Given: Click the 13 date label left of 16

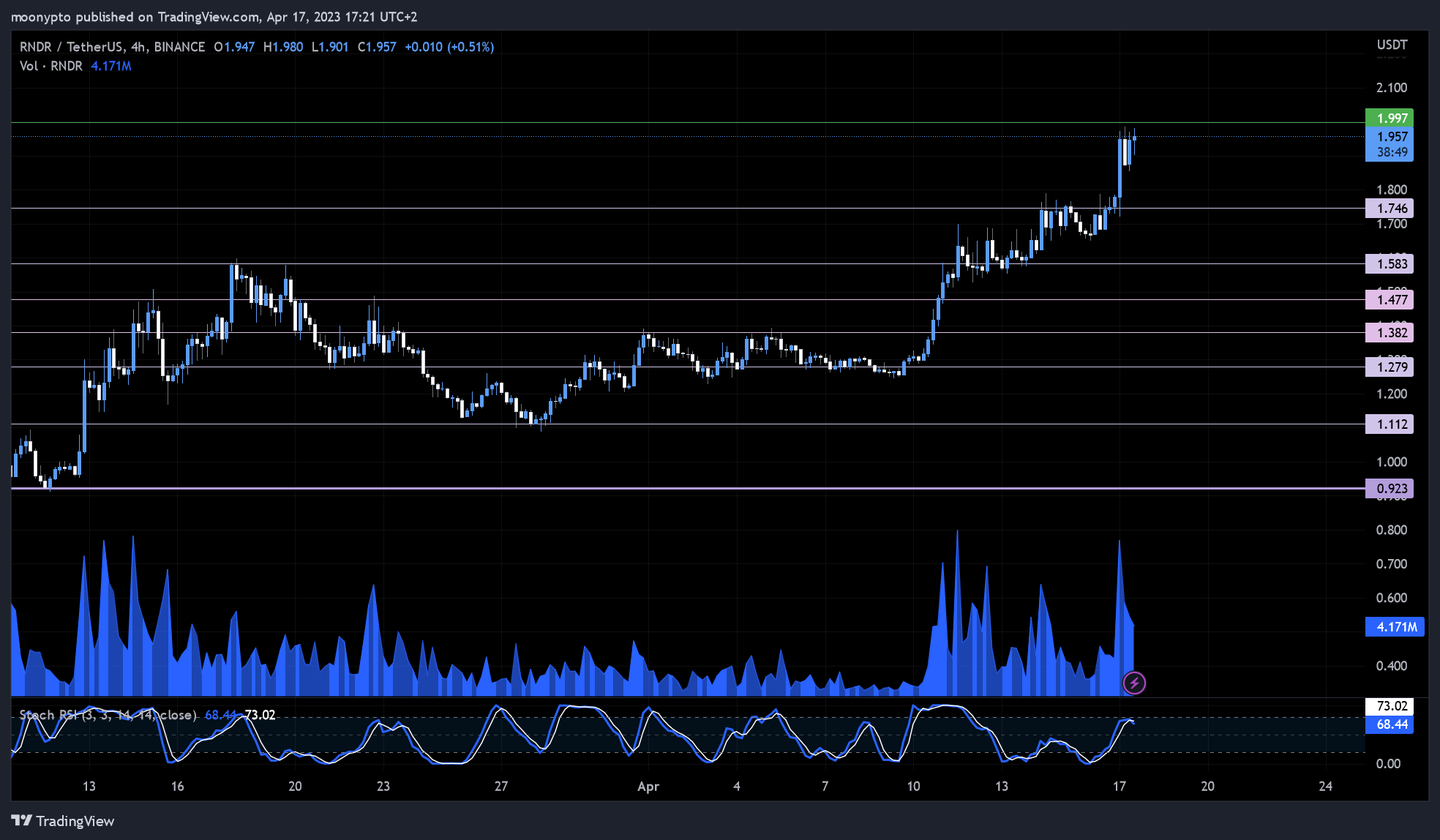Looking at the screenshot, I should [x=89, y=787].
